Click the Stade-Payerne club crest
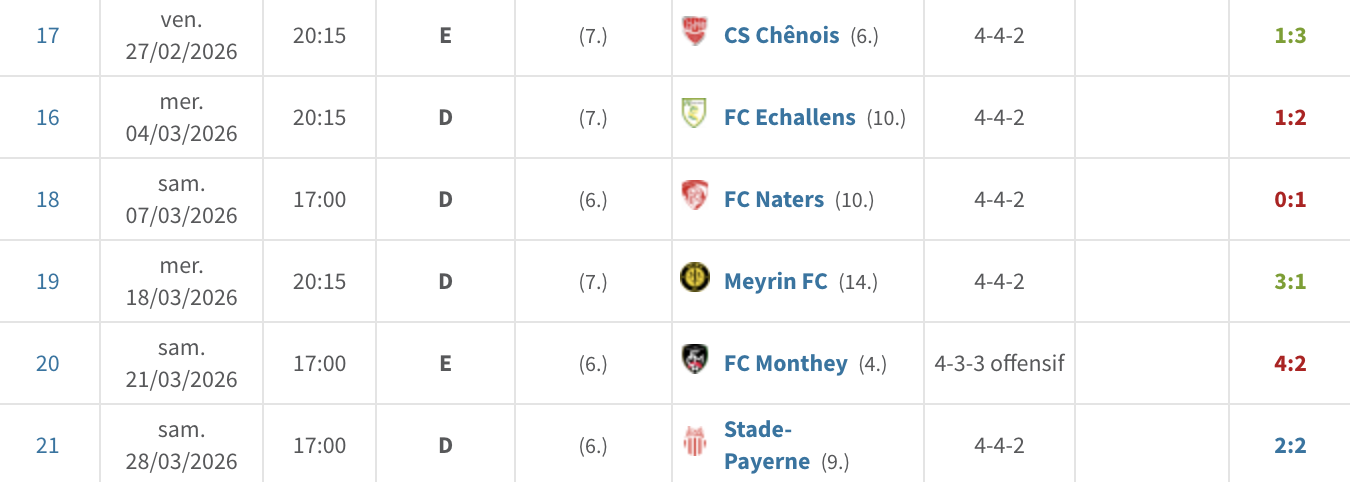 pyautogui.click(x=693, y=442)
